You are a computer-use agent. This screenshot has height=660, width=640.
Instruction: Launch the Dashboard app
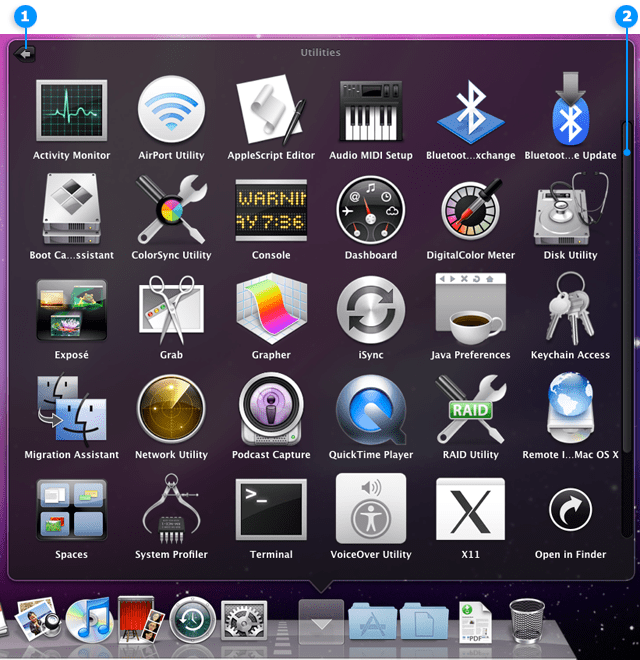371,210
